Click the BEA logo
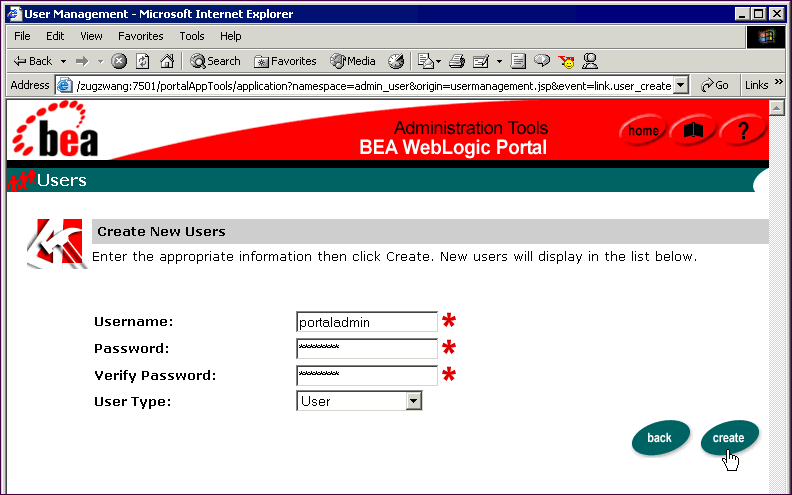792x495 pixels. point(55,129)
